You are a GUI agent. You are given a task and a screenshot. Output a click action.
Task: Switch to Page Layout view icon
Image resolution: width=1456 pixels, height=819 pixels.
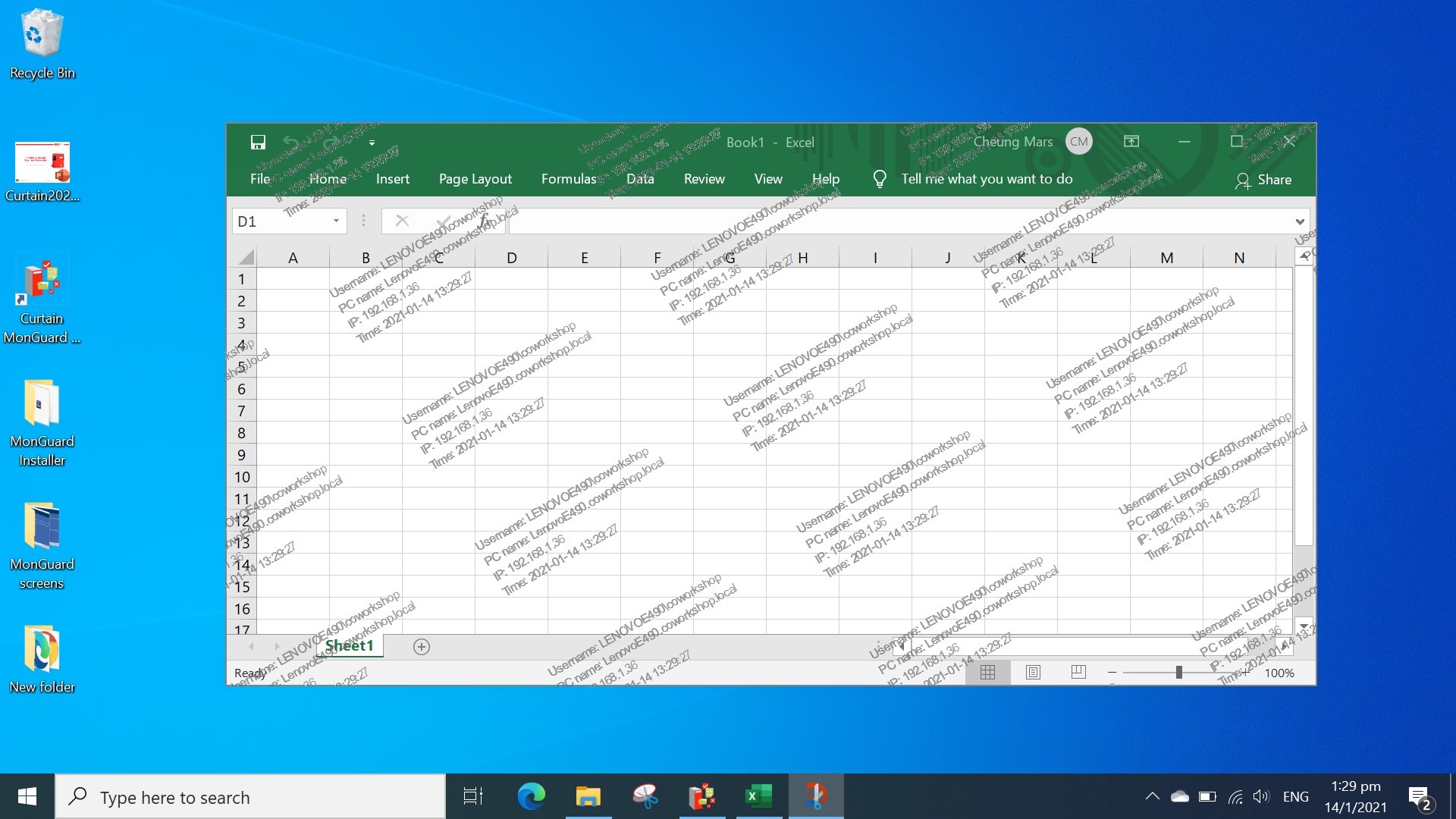point(1033,672)
